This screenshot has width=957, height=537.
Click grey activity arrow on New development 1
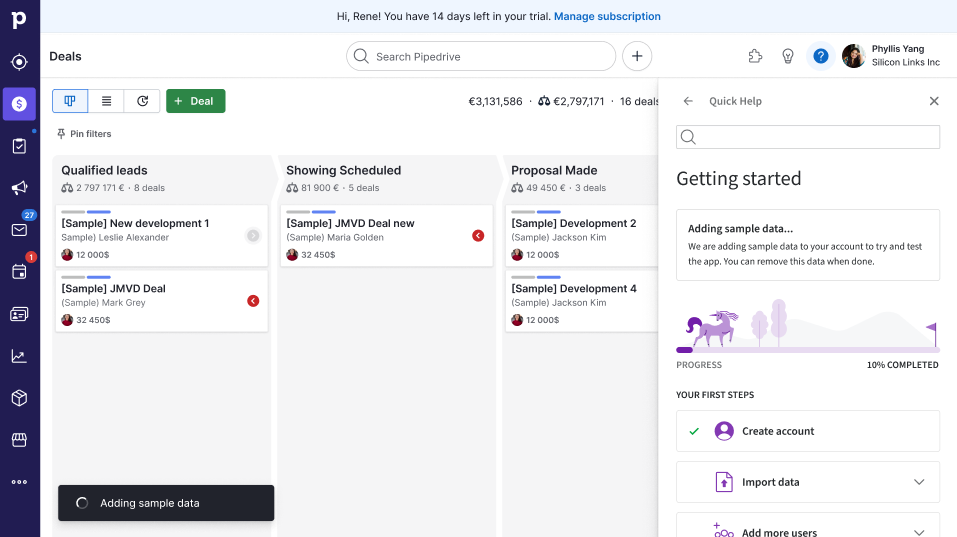253,236
